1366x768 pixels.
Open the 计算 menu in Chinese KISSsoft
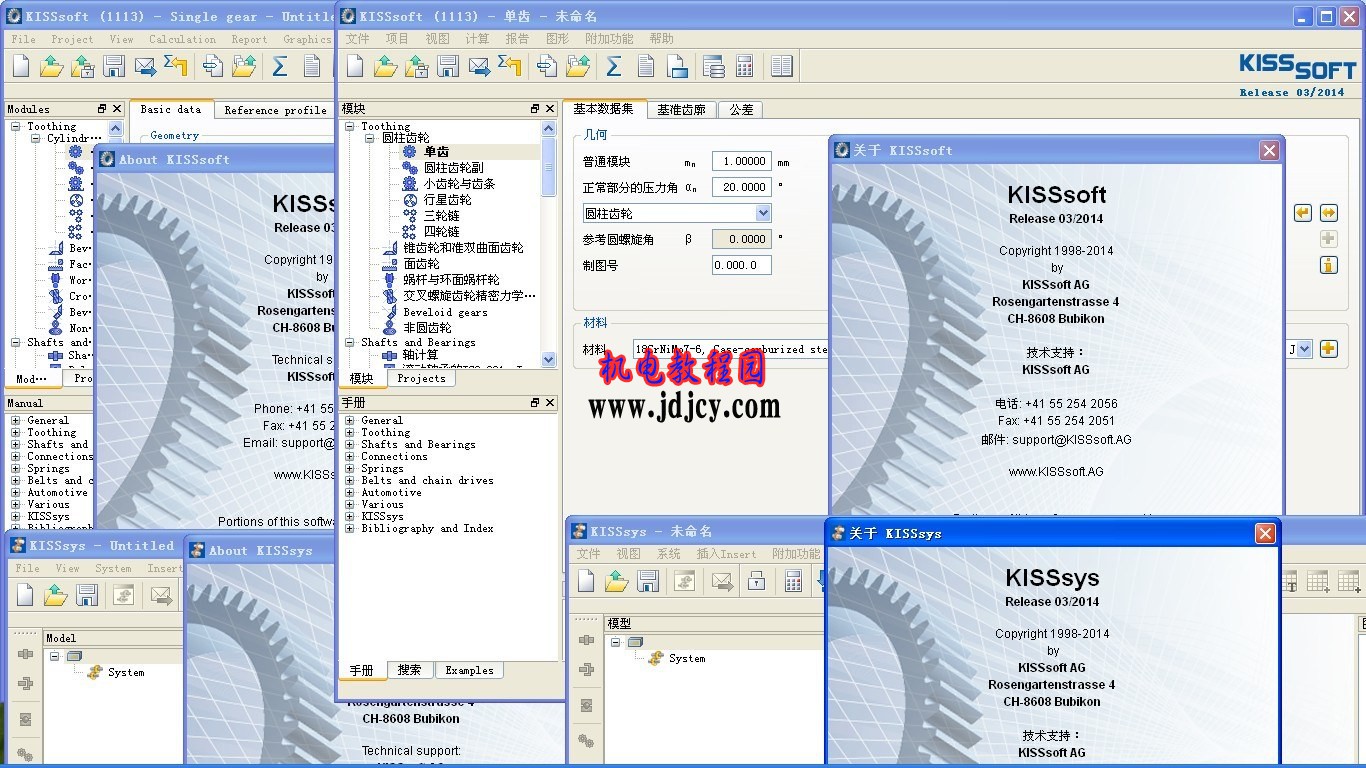coord(477,39)
